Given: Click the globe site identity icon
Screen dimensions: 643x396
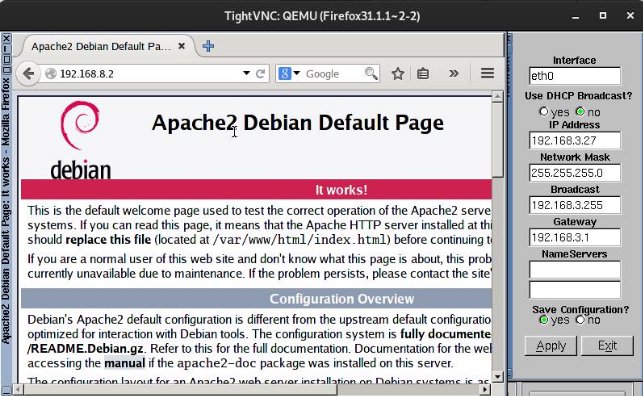Looking at the screenshot, I should tap(51, 74).
